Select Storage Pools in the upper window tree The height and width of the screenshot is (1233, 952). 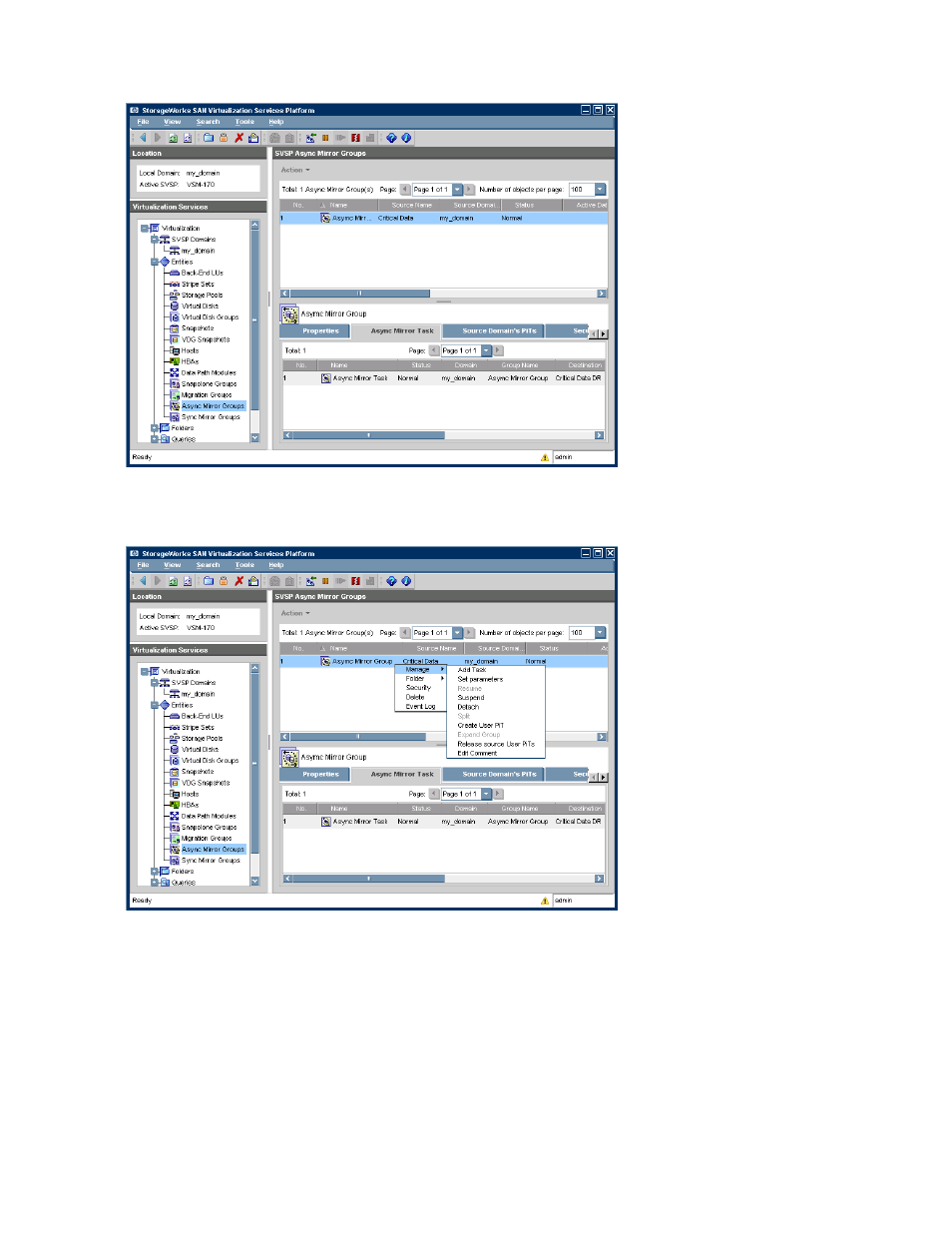(202, 296)
